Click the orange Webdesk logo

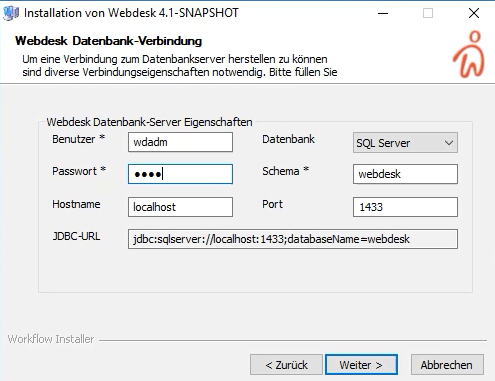[469, 54]
